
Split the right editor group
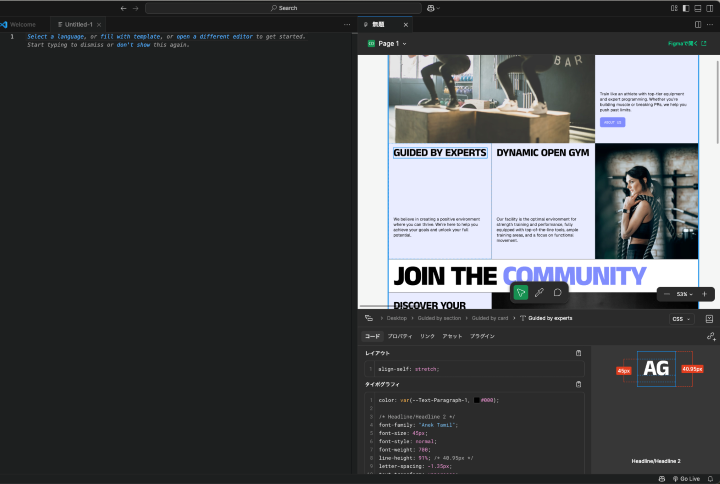(698, 25)
